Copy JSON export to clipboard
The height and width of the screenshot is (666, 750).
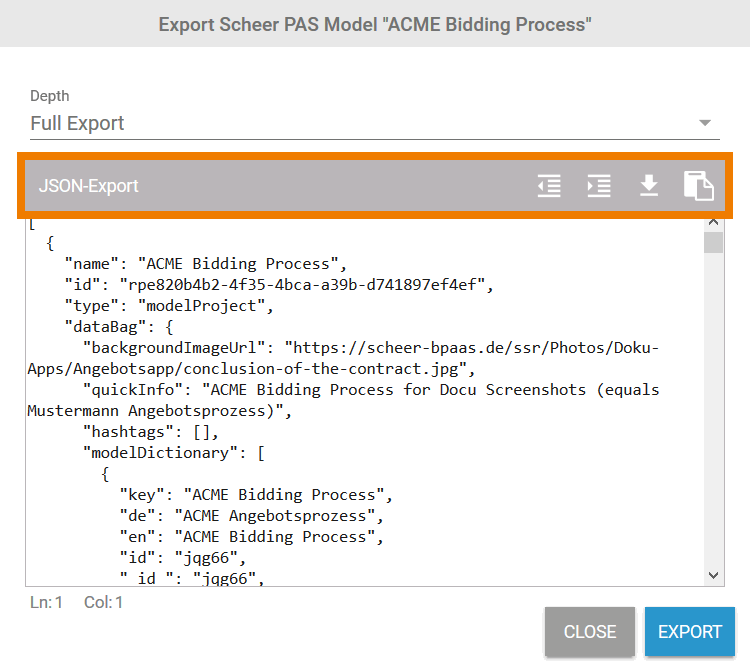click(698, 186)
